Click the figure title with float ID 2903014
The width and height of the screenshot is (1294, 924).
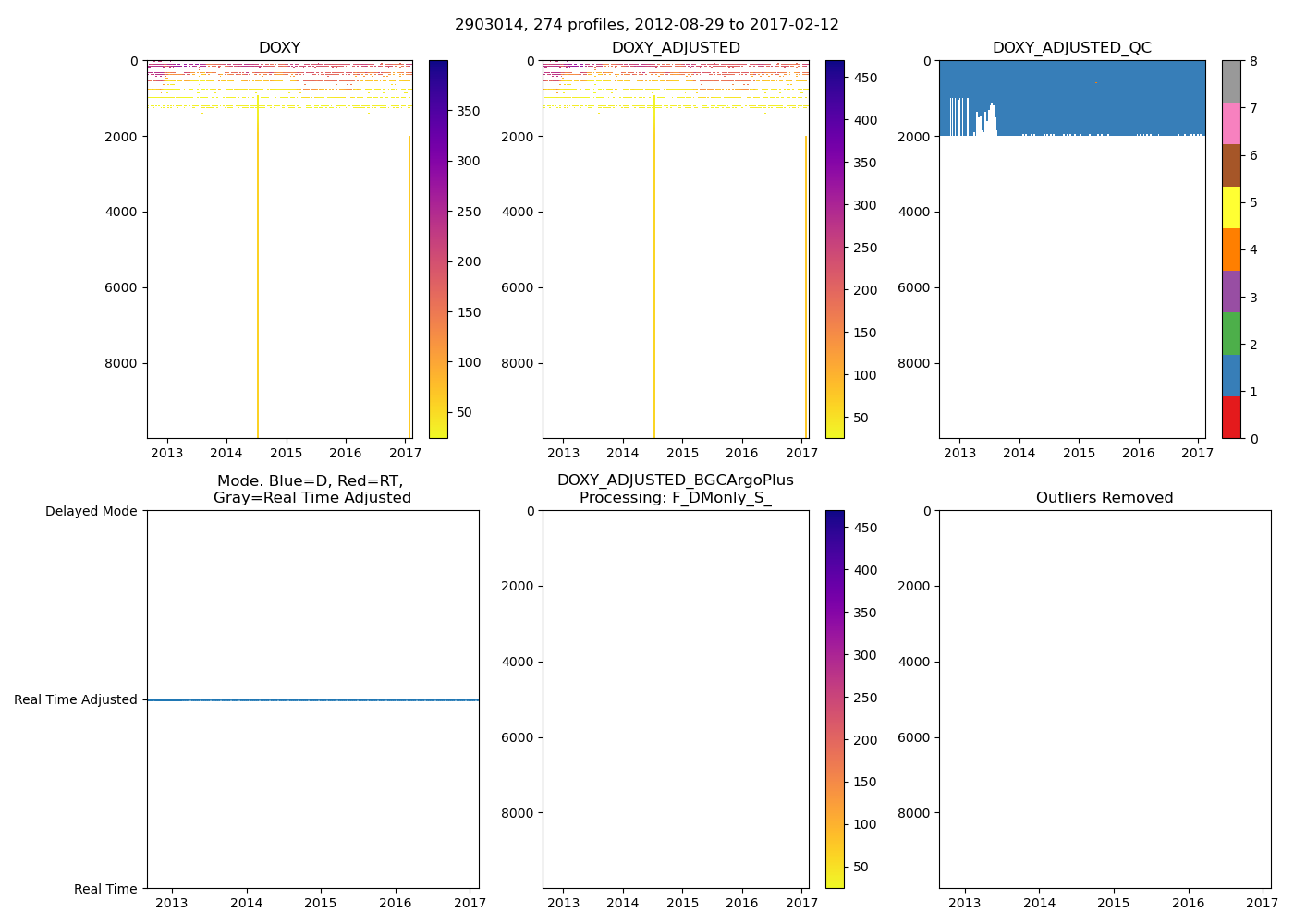point(646,25)
